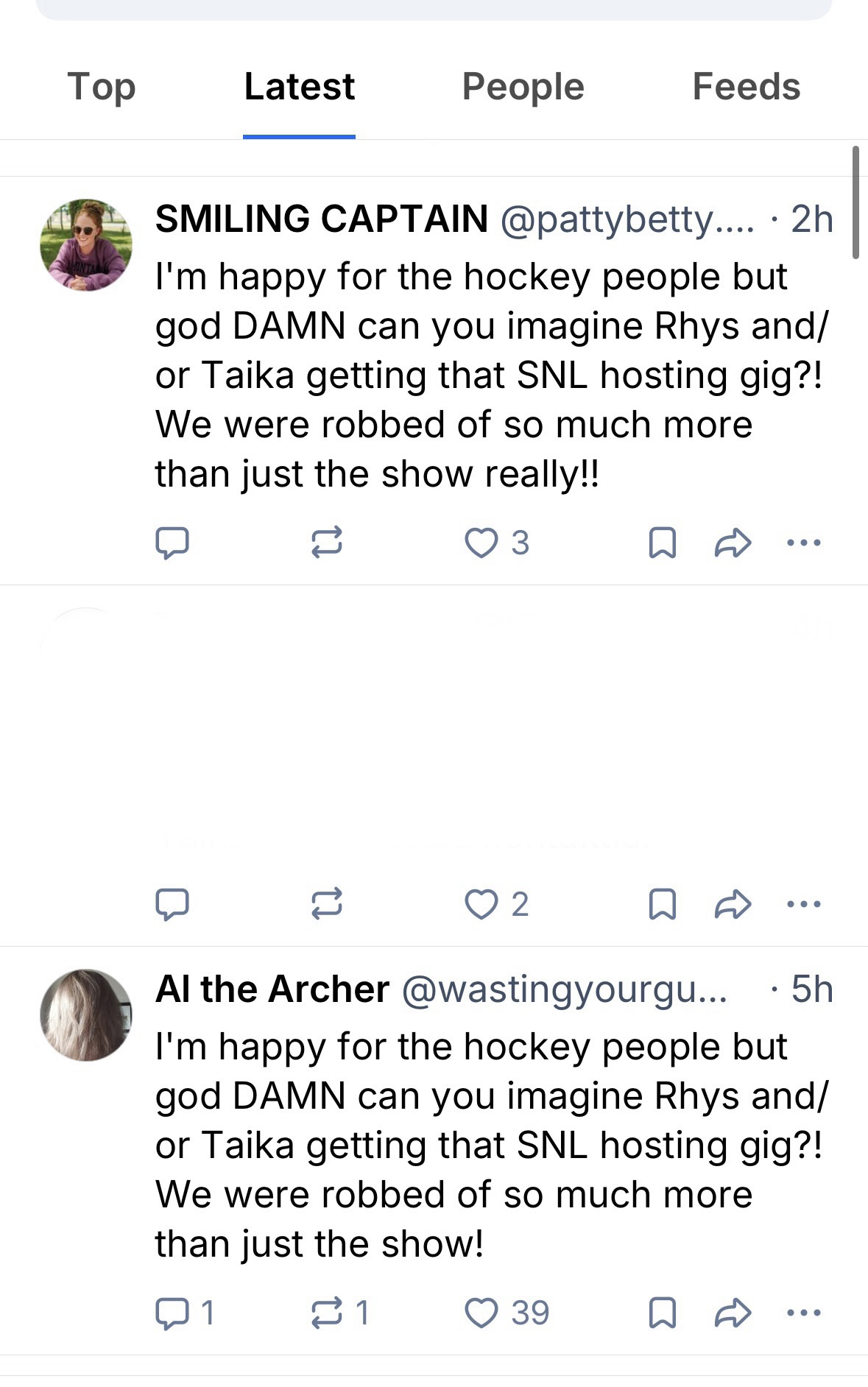
Task: Like the middle post with 2 likes
Action: coord(481,904)
